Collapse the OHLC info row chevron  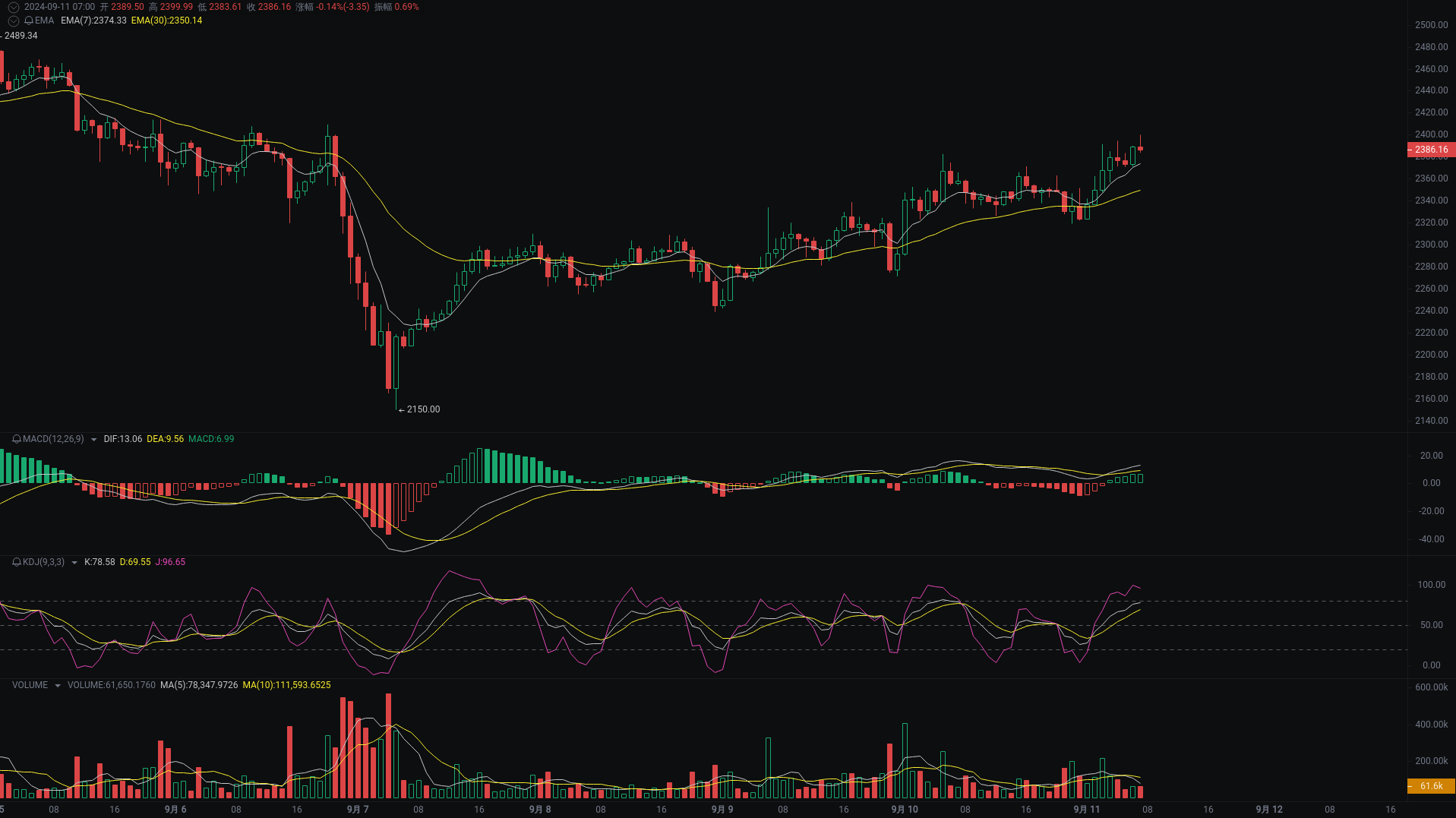[13, 5]
